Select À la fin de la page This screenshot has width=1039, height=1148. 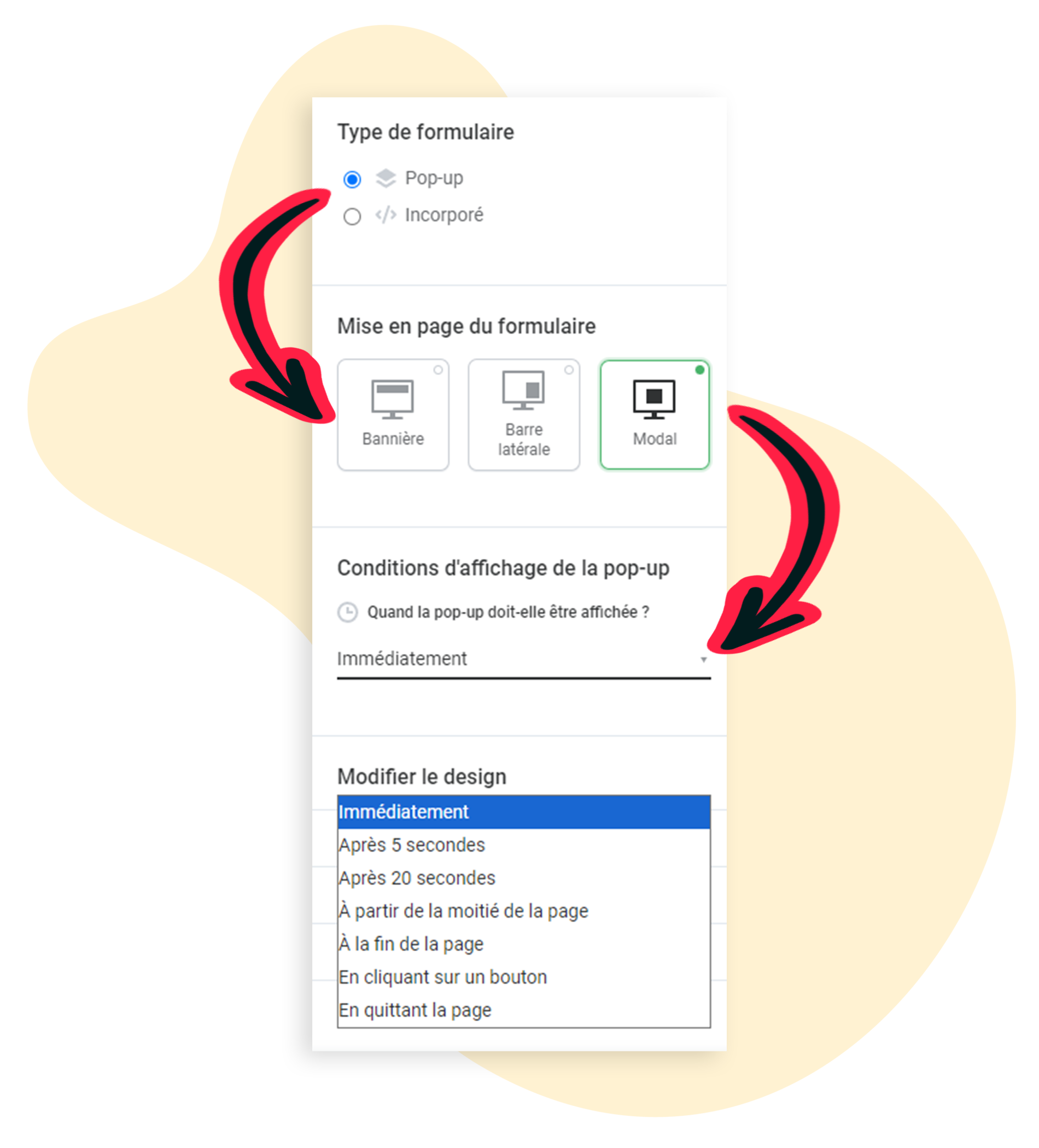click(x=523, y=944)
